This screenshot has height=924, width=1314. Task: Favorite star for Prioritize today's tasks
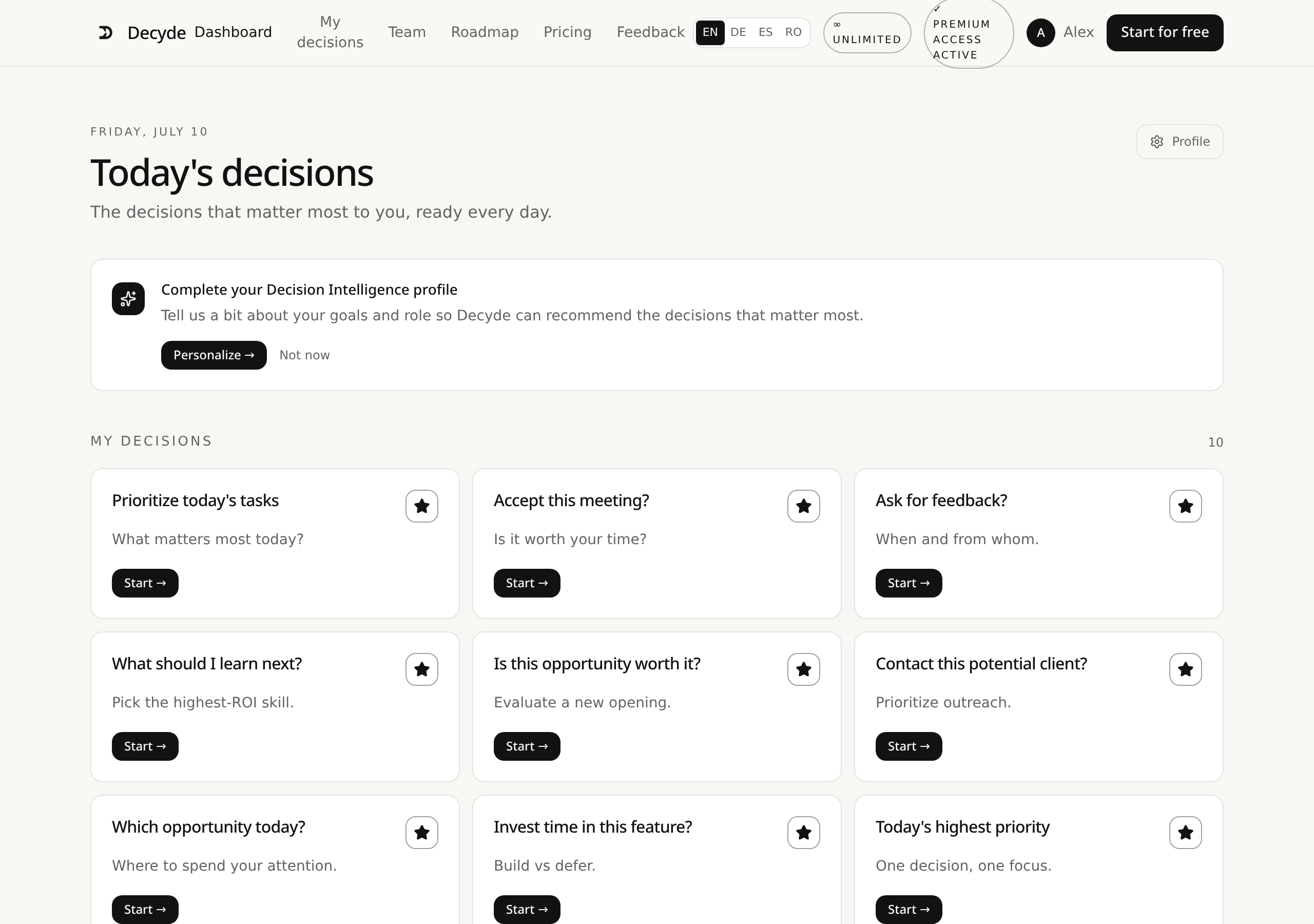click(x=422, y=506)
